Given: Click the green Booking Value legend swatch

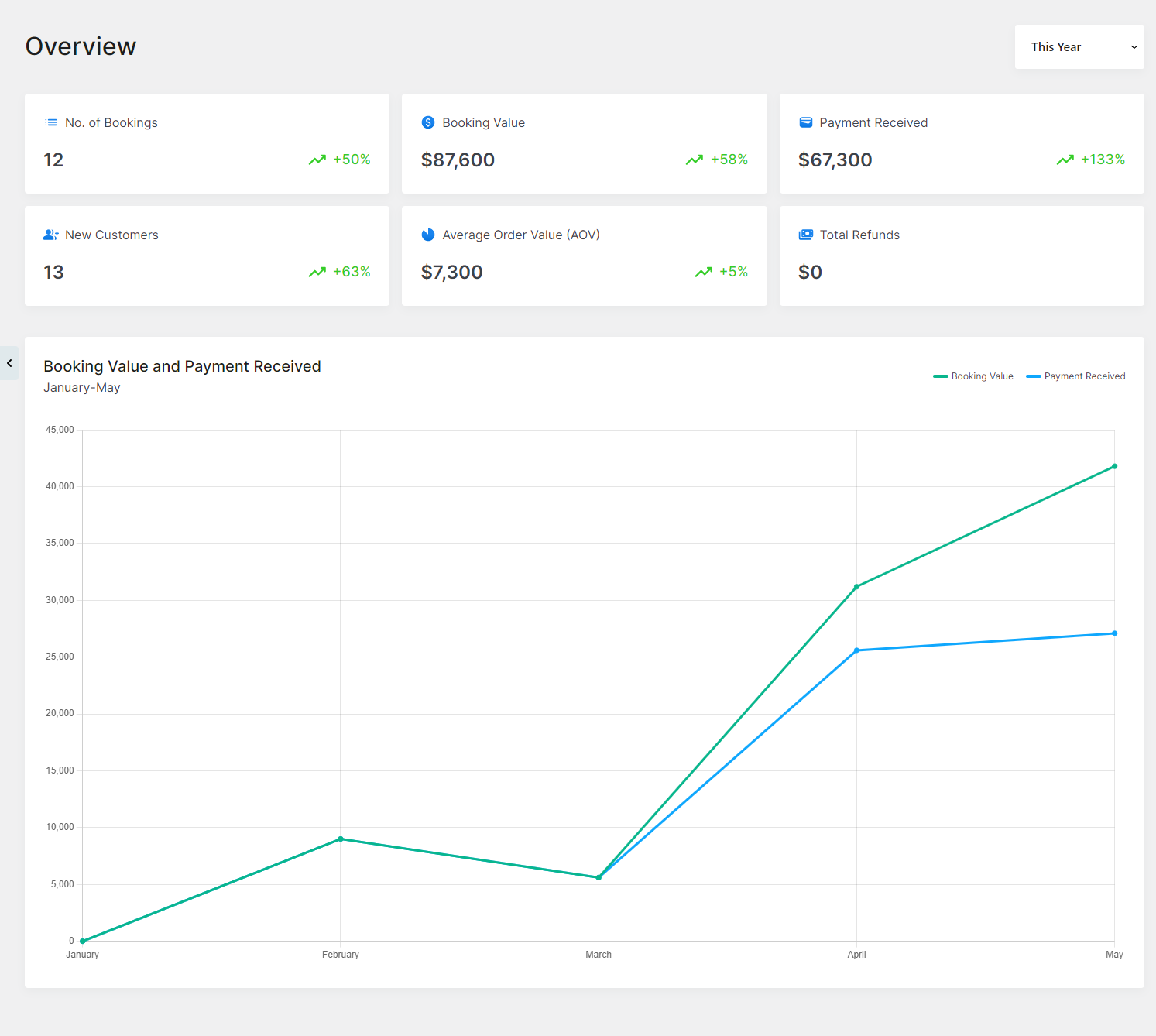Looking at the screenshot, I should (x=941, y=376).
